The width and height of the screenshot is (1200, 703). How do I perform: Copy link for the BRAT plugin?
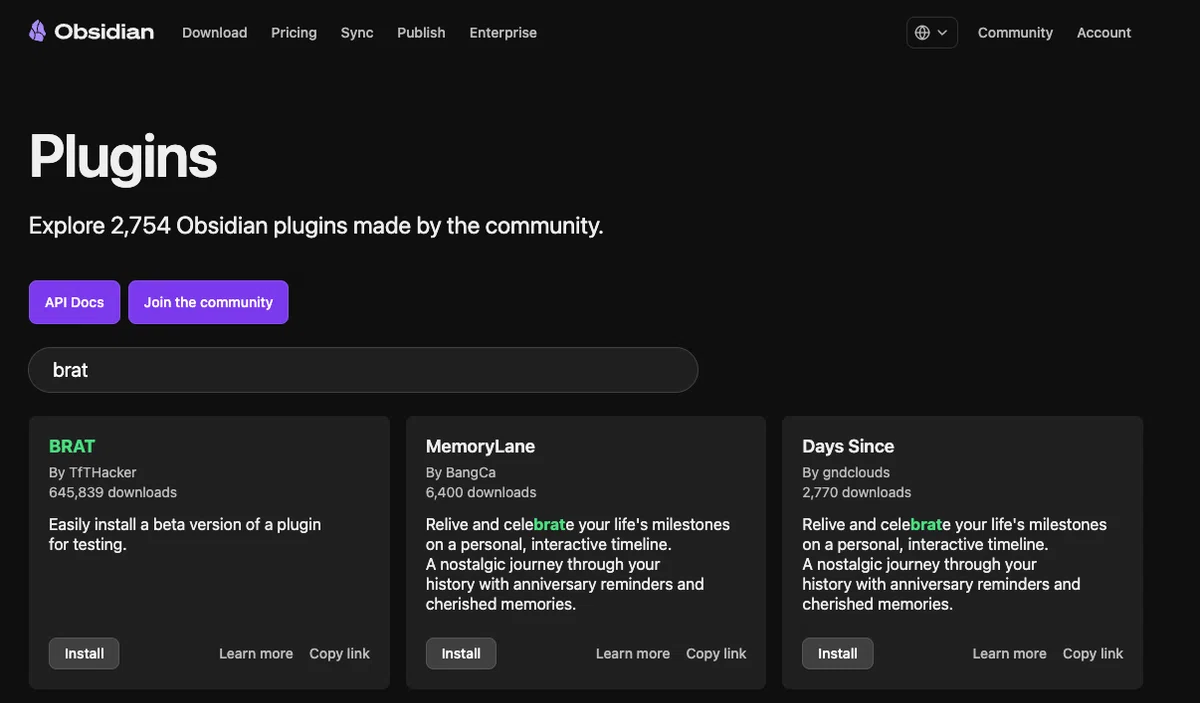pos(339,653)
